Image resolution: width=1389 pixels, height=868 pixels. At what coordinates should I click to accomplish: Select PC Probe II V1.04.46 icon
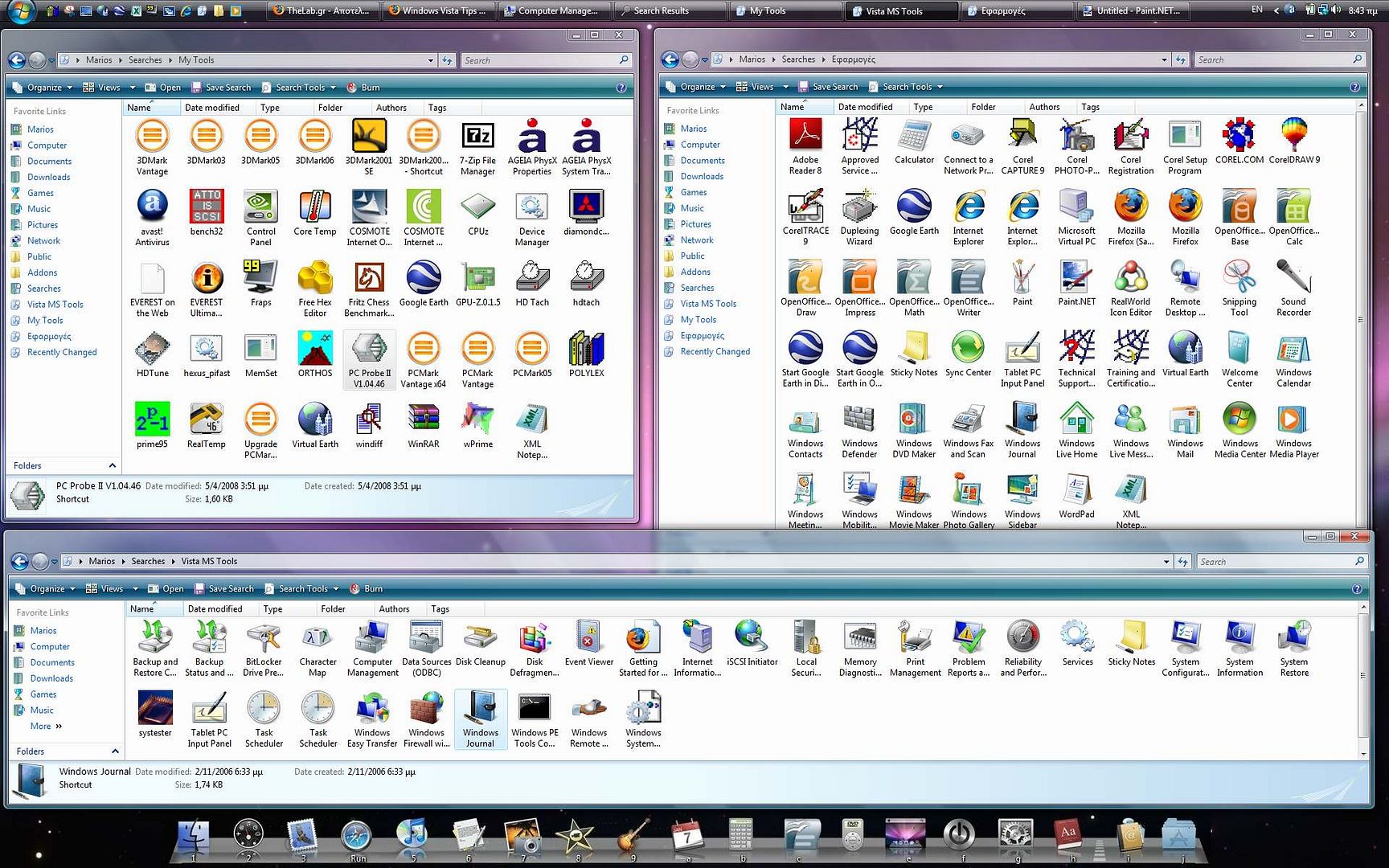pos(369,360)
